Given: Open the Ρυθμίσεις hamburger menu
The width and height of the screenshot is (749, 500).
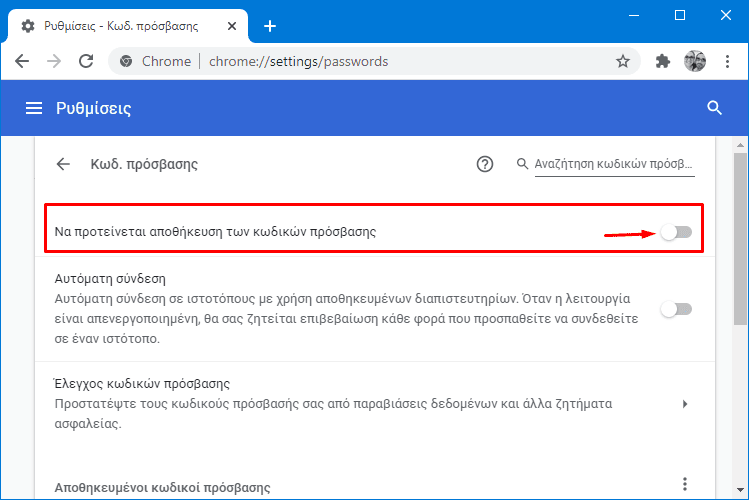Looking at the screenshot, I should point(34,108).
